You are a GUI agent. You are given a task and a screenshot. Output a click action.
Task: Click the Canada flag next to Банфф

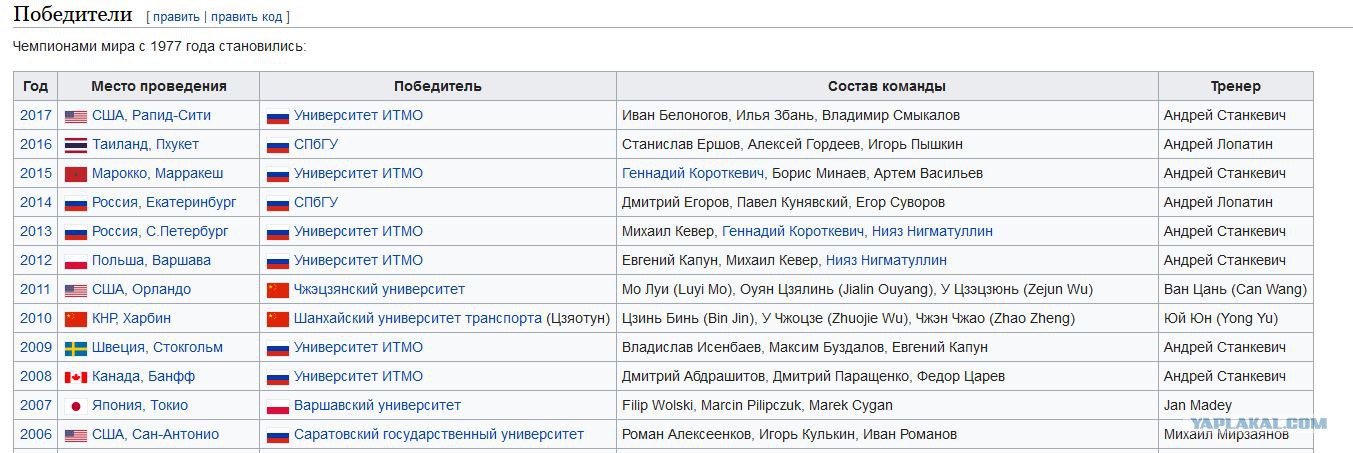(76, 377)
